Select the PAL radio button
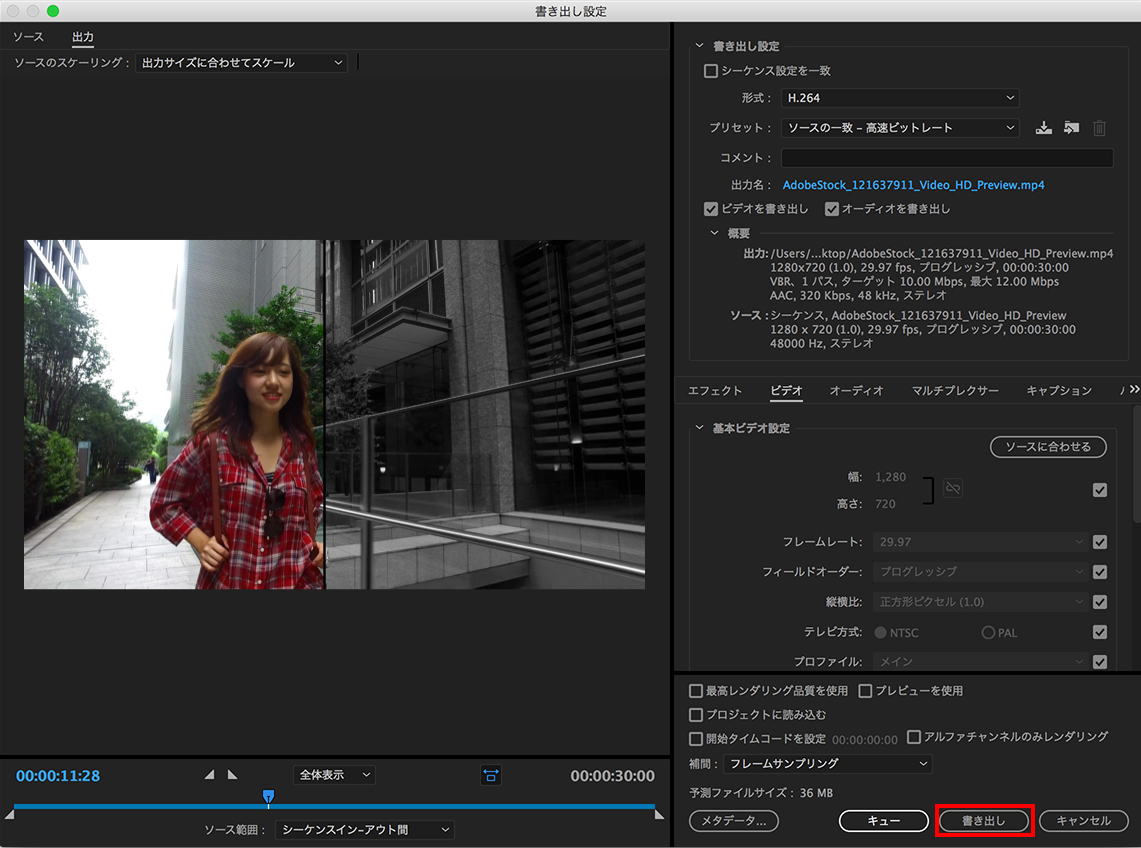 [x=988, y=633]
